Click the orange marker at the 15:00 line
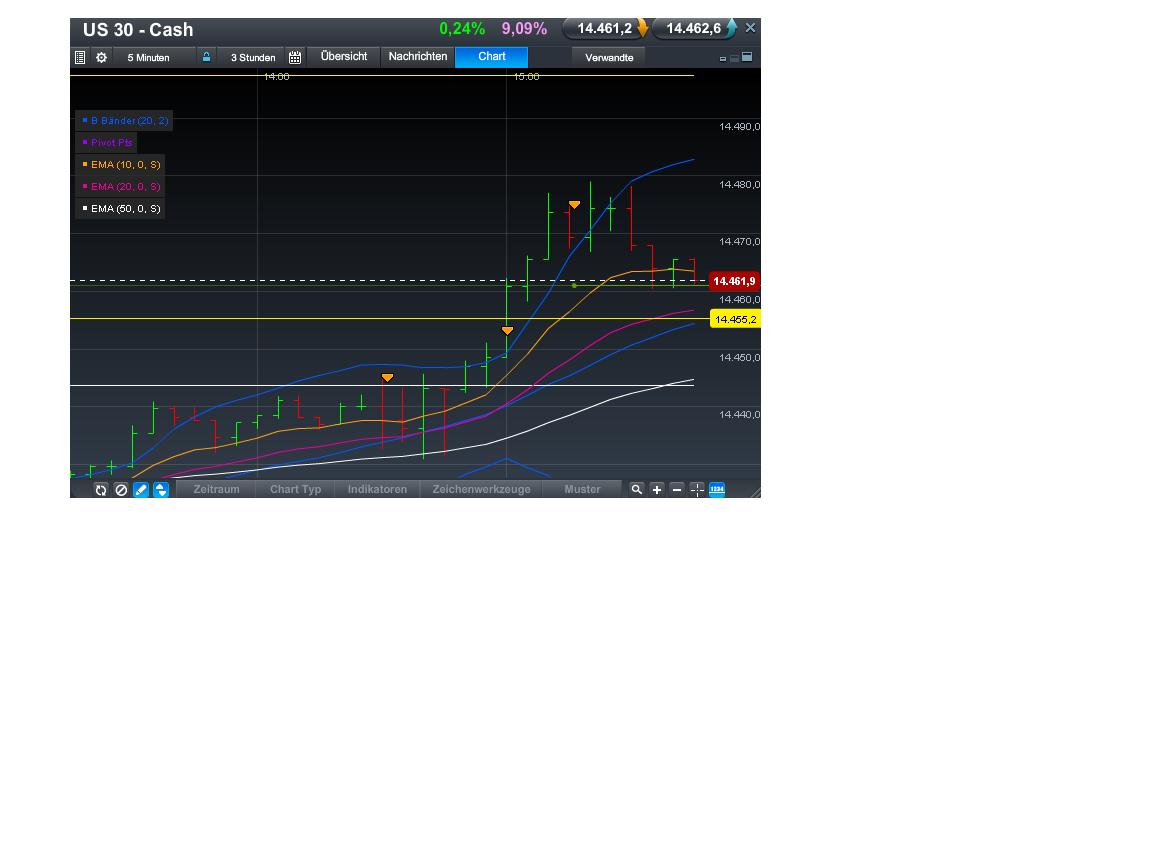The height and width of the screenshot is (864, 1152). click(x=507, y=331)
